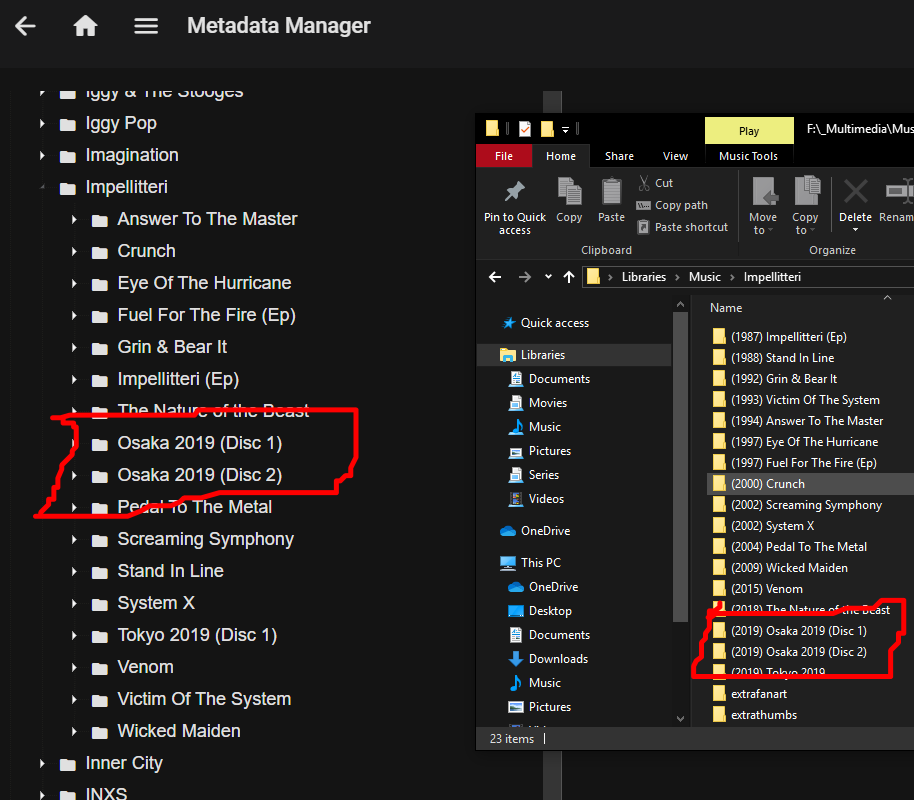
Task: Open the (2000) Crunch folder
Action: [767, 484]
